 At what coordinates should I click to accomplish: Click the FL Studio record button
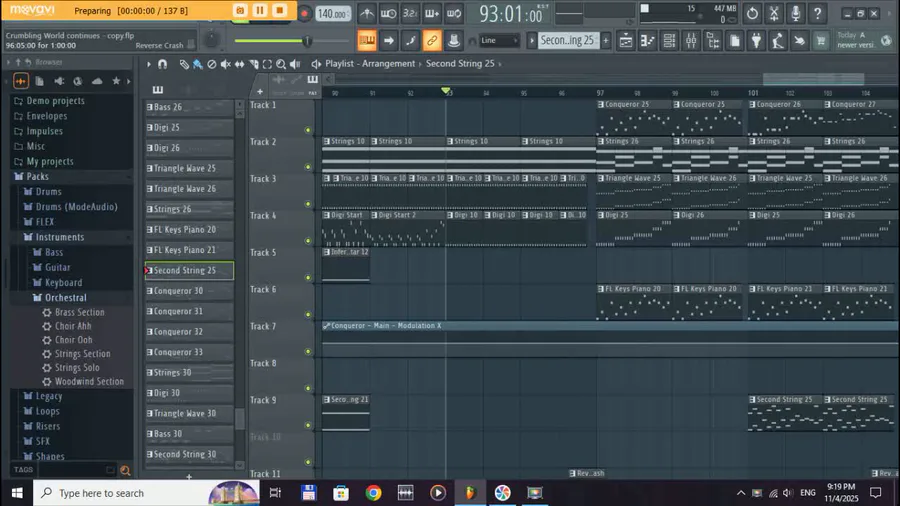tap(305, 14)
